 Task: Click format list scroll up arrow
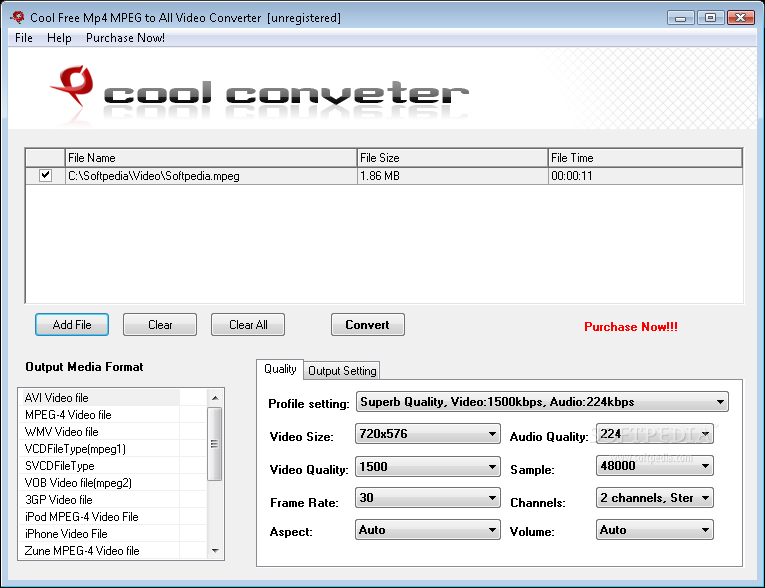215,398
